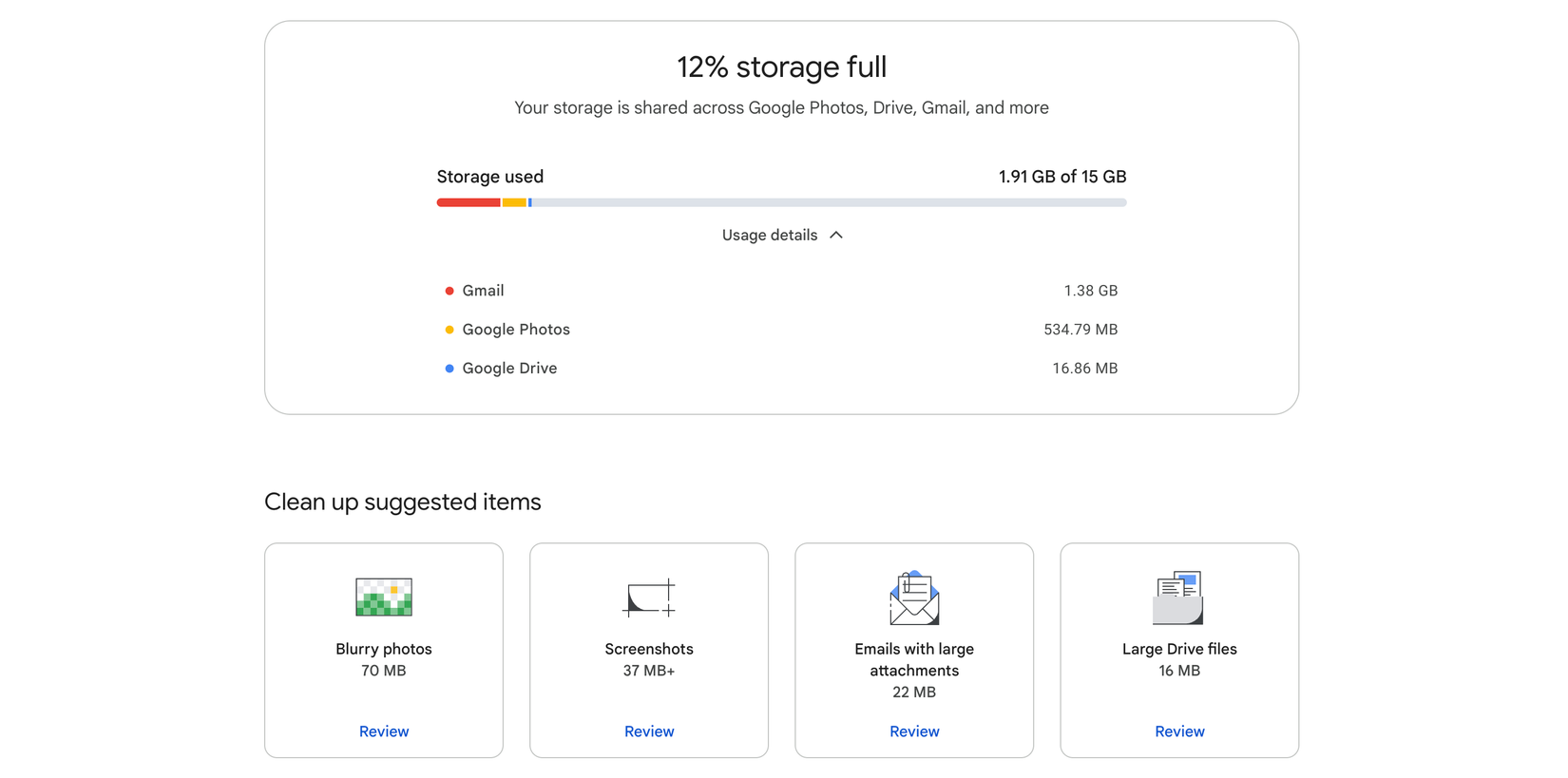Viewport: 1568px width, 778px height.
Task: Click the yellow Photos segment of storage bar
Action: (x=514, y=202)
